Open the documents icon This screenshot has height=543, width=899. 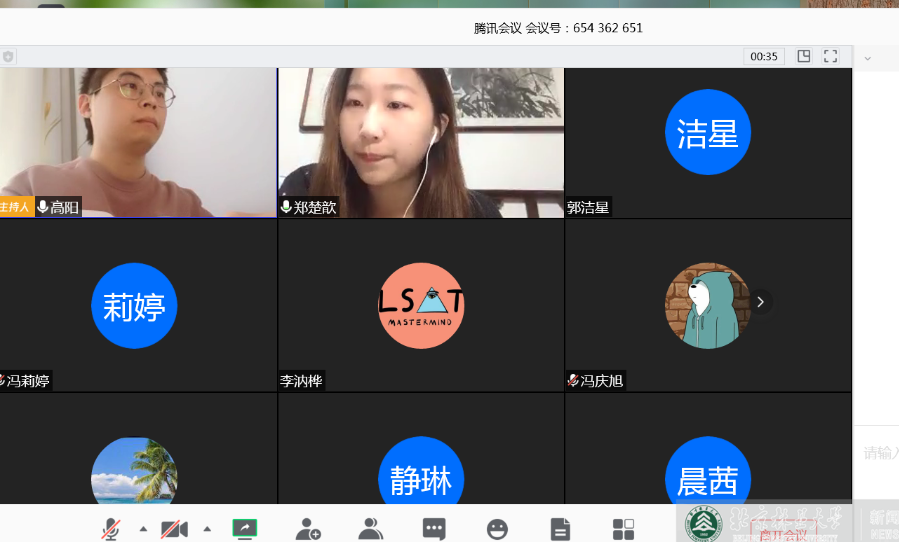click(560, 529)
